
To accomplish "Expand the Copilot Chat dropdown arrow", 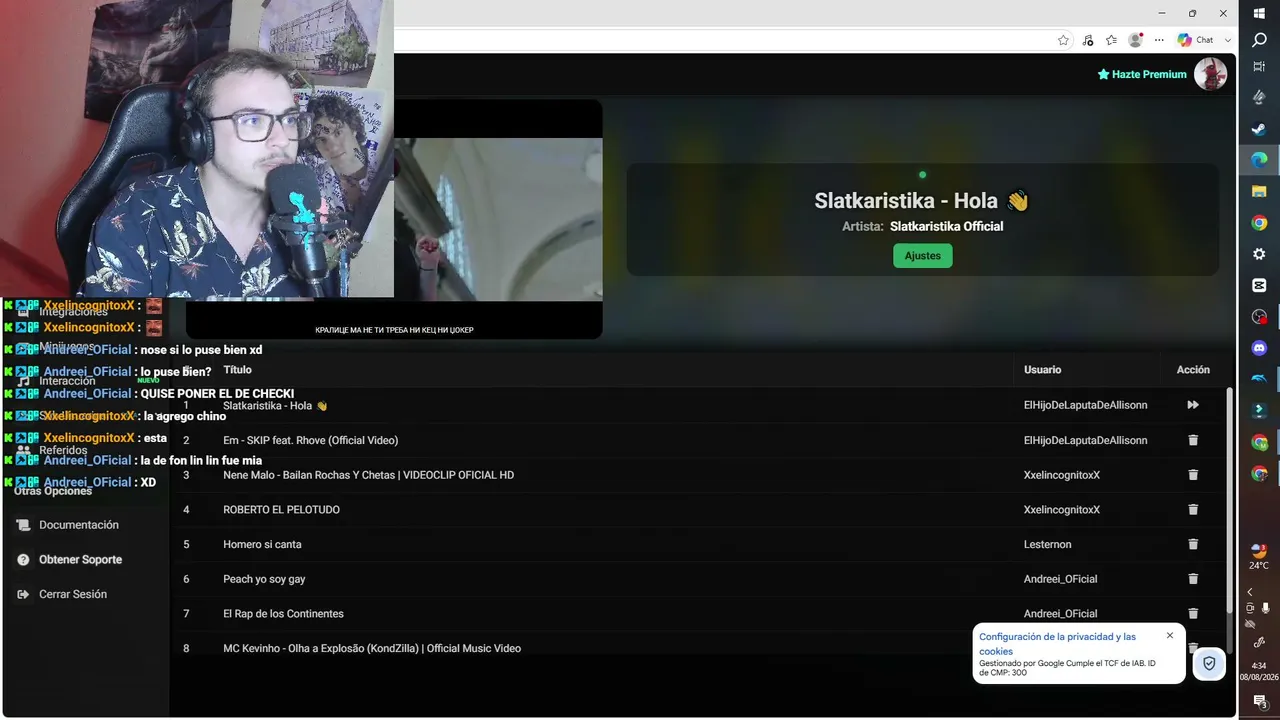I will [1228, 40].
